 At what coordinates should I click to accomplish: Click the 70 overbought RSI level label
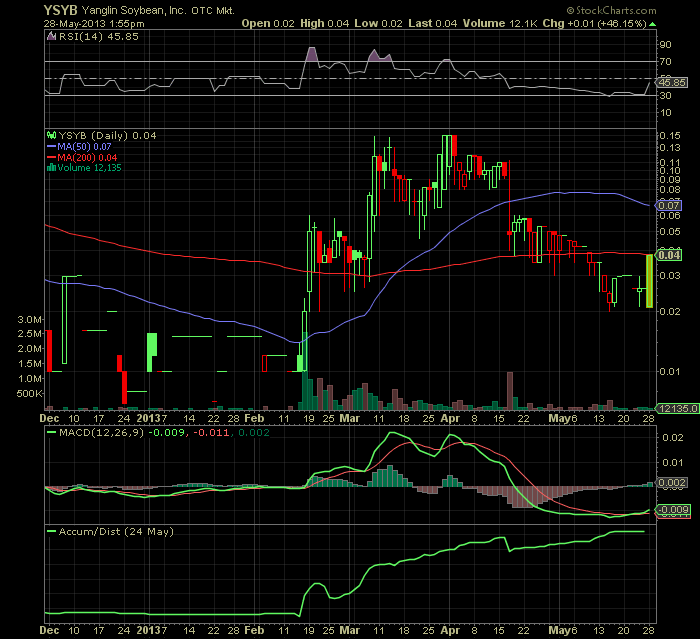pyautogui.click(x=666, y=62)
